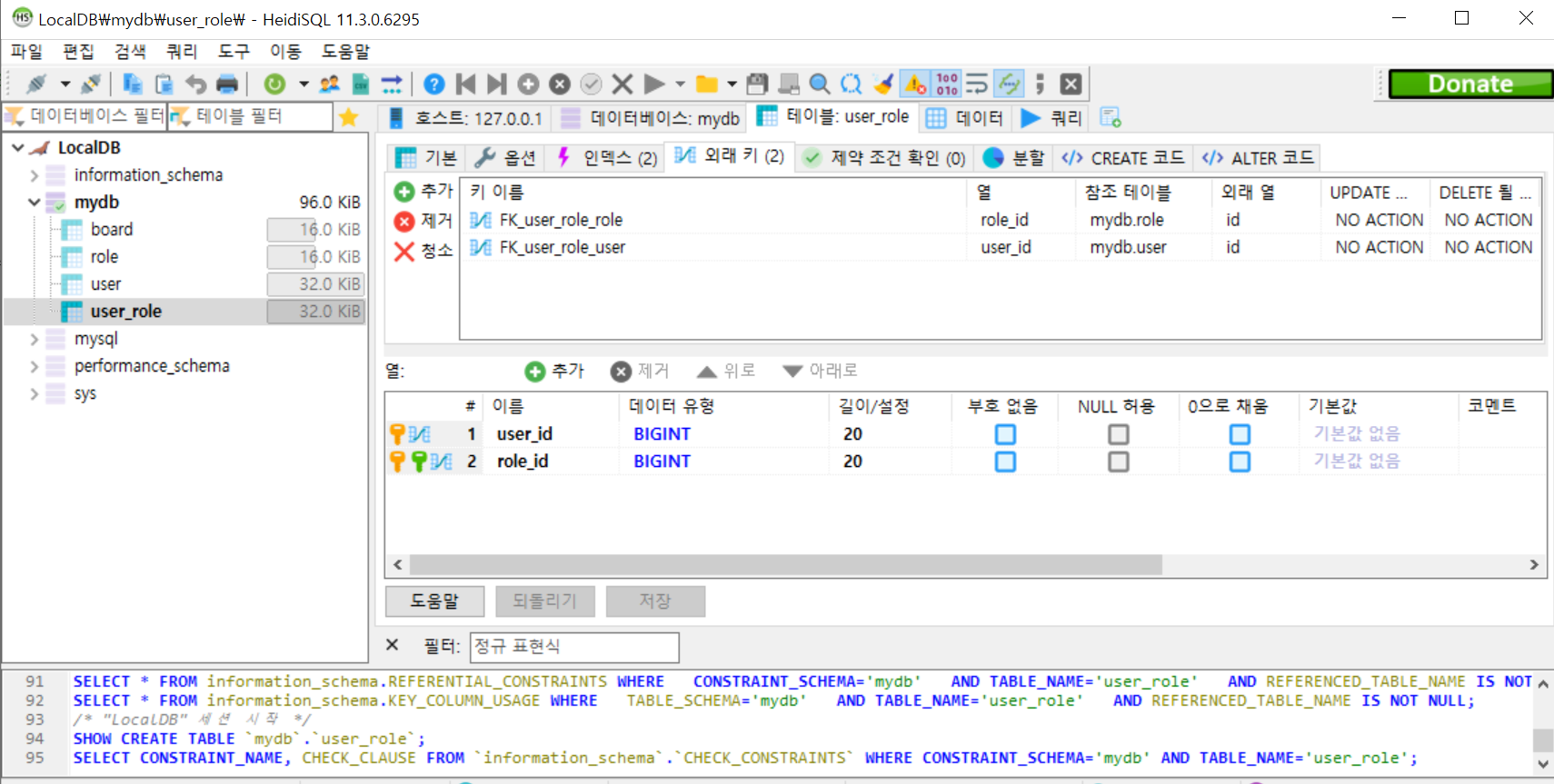Toggle the stop-on-errors warning icon
Screen dimensions: 1554x784
tap(915, 84)
